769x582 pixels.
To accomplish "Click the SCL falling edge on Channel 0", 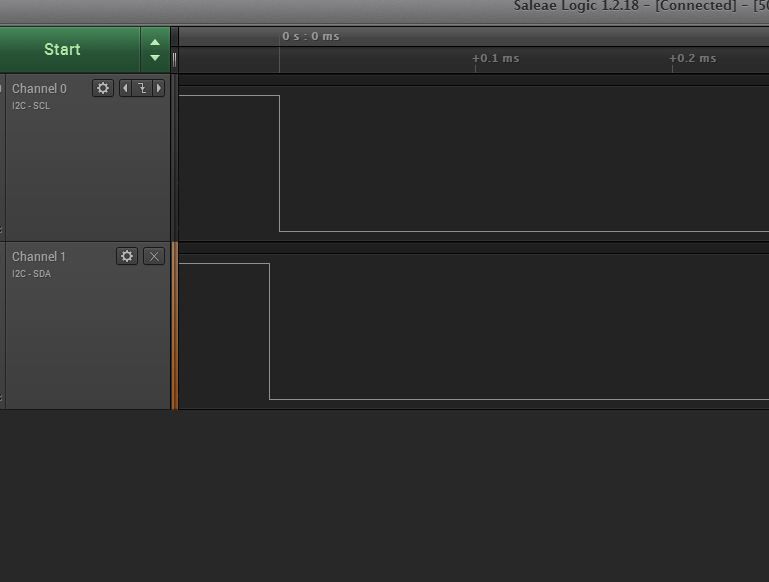I will [x=280, y=163].
